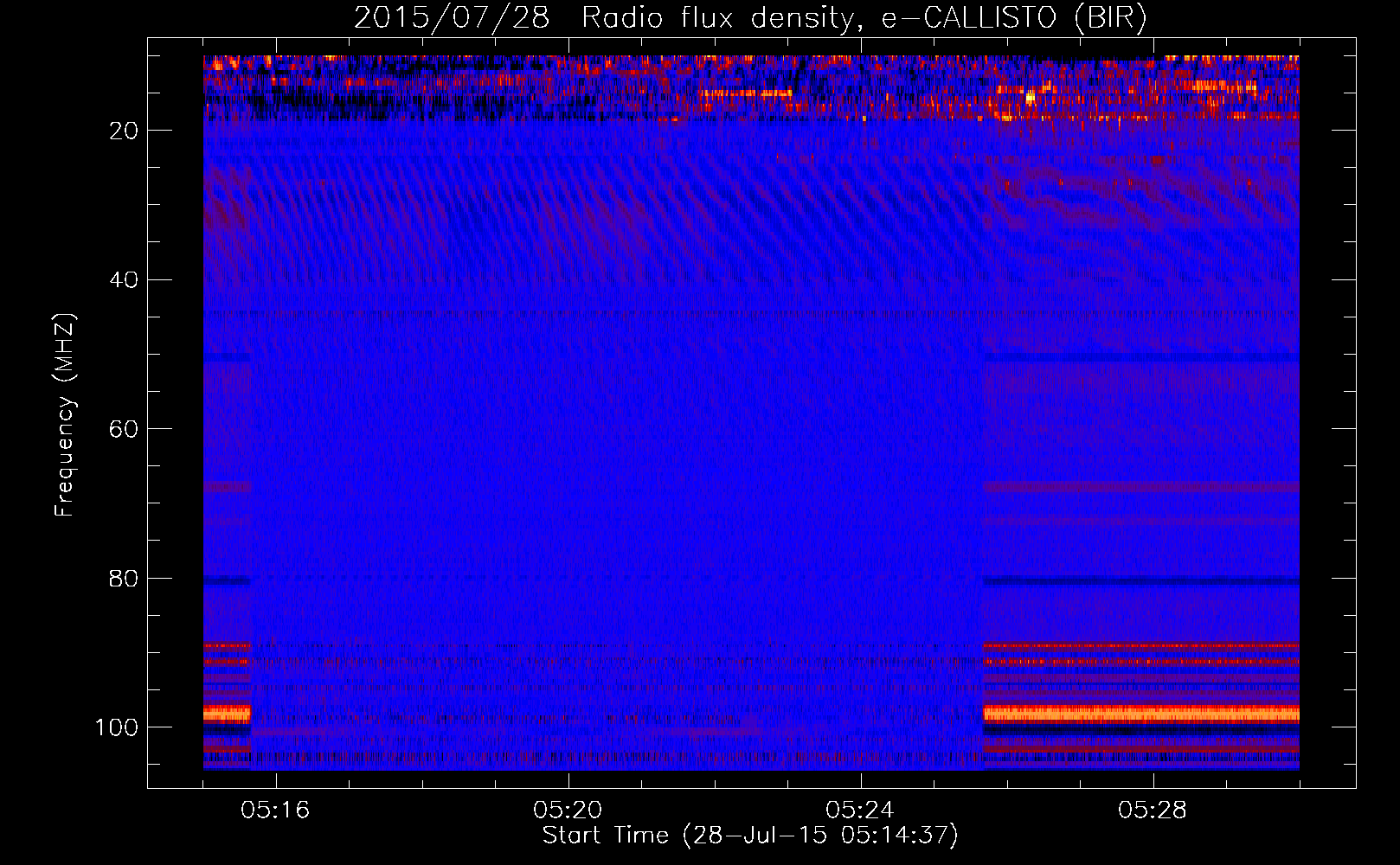1400x865 pixels.
Task: Click the '60' frequency tick label
Action: [x=125, y=430]
